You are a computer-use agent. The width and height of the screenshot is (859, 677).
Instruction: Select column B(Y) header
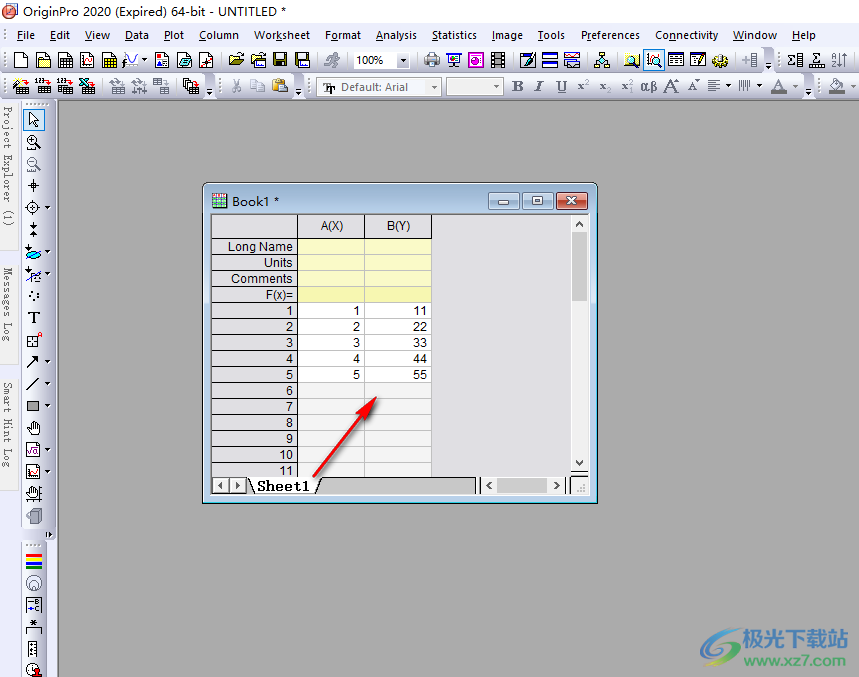point(398,226)
